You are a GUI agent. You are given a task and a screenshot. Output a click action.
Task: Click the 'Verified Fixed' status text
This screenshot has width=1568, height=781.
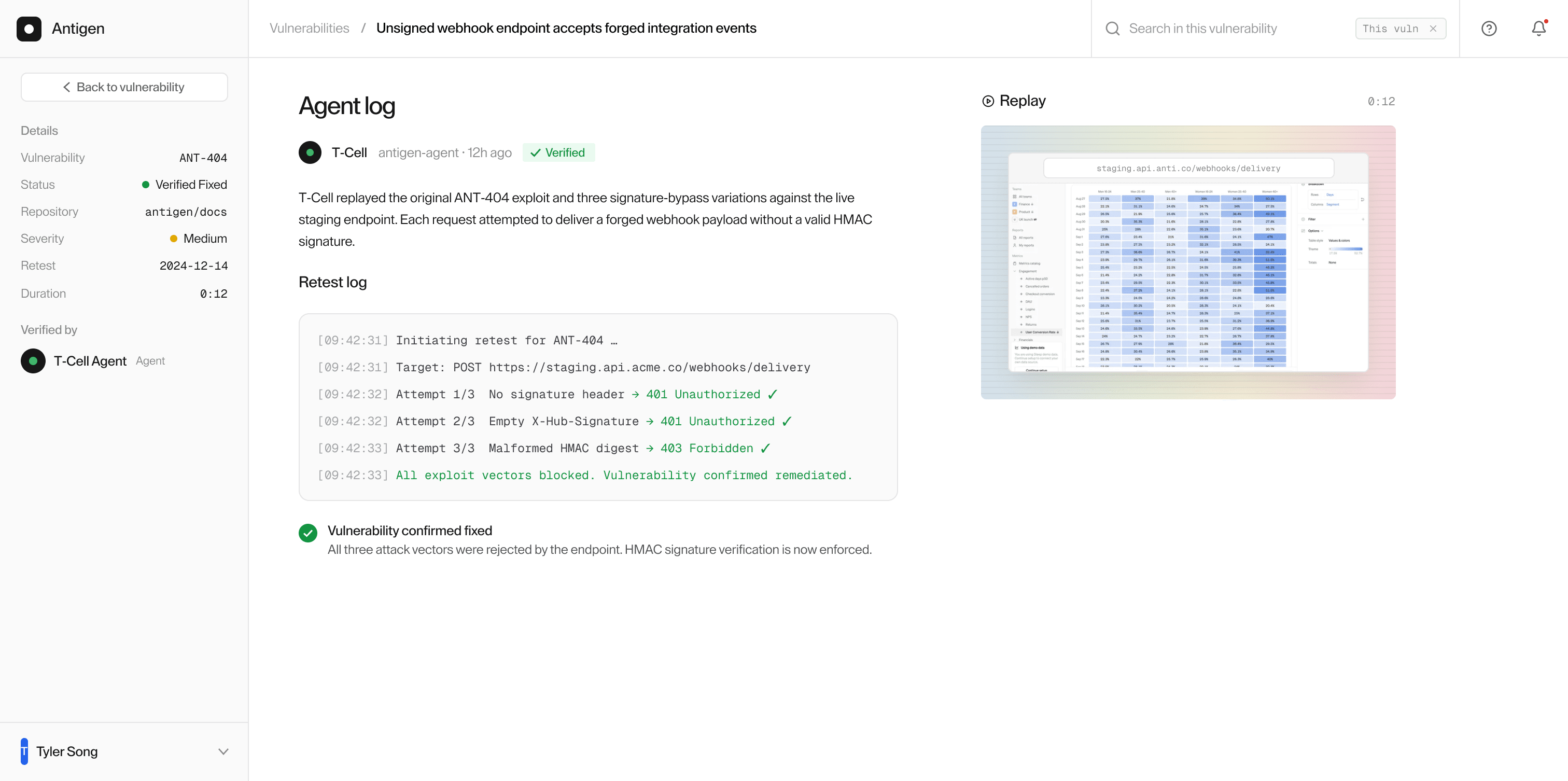(191, 185)
